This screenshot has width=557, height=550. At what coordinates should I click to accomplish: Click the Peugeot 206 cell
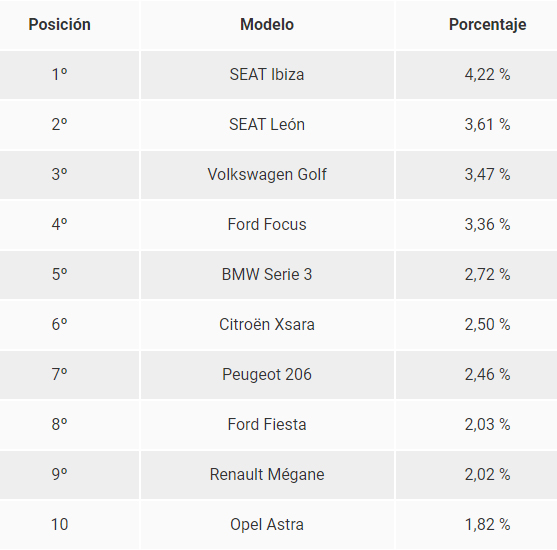pyautogui.click(x=267, y=374)
